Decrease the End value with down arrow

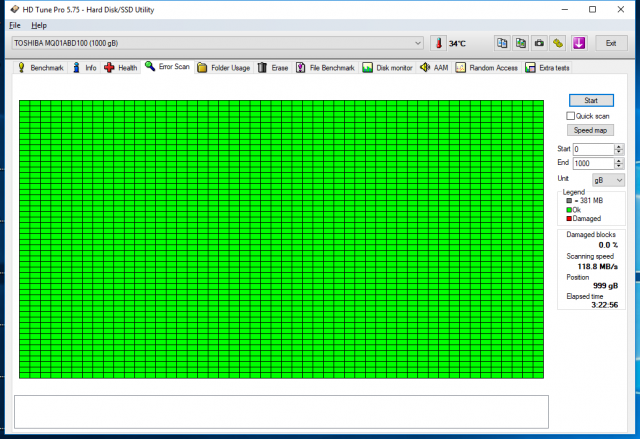click(620, 166)
